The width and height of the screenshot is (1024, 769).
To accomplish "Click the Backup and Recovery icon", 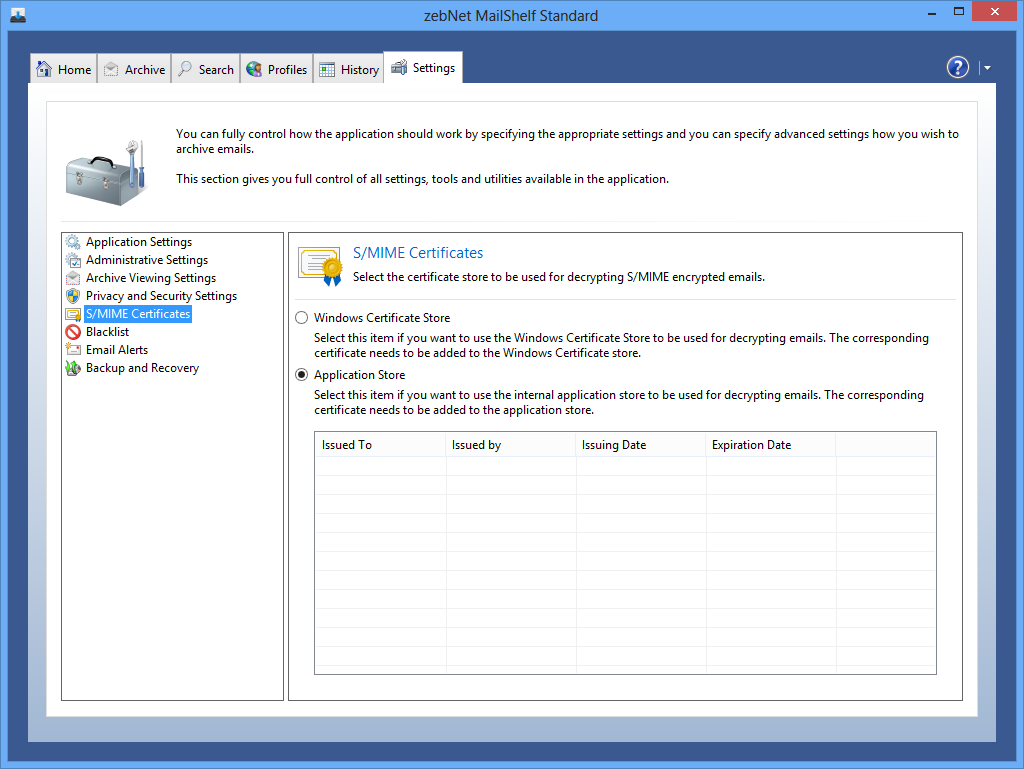I will coord(73,368).
